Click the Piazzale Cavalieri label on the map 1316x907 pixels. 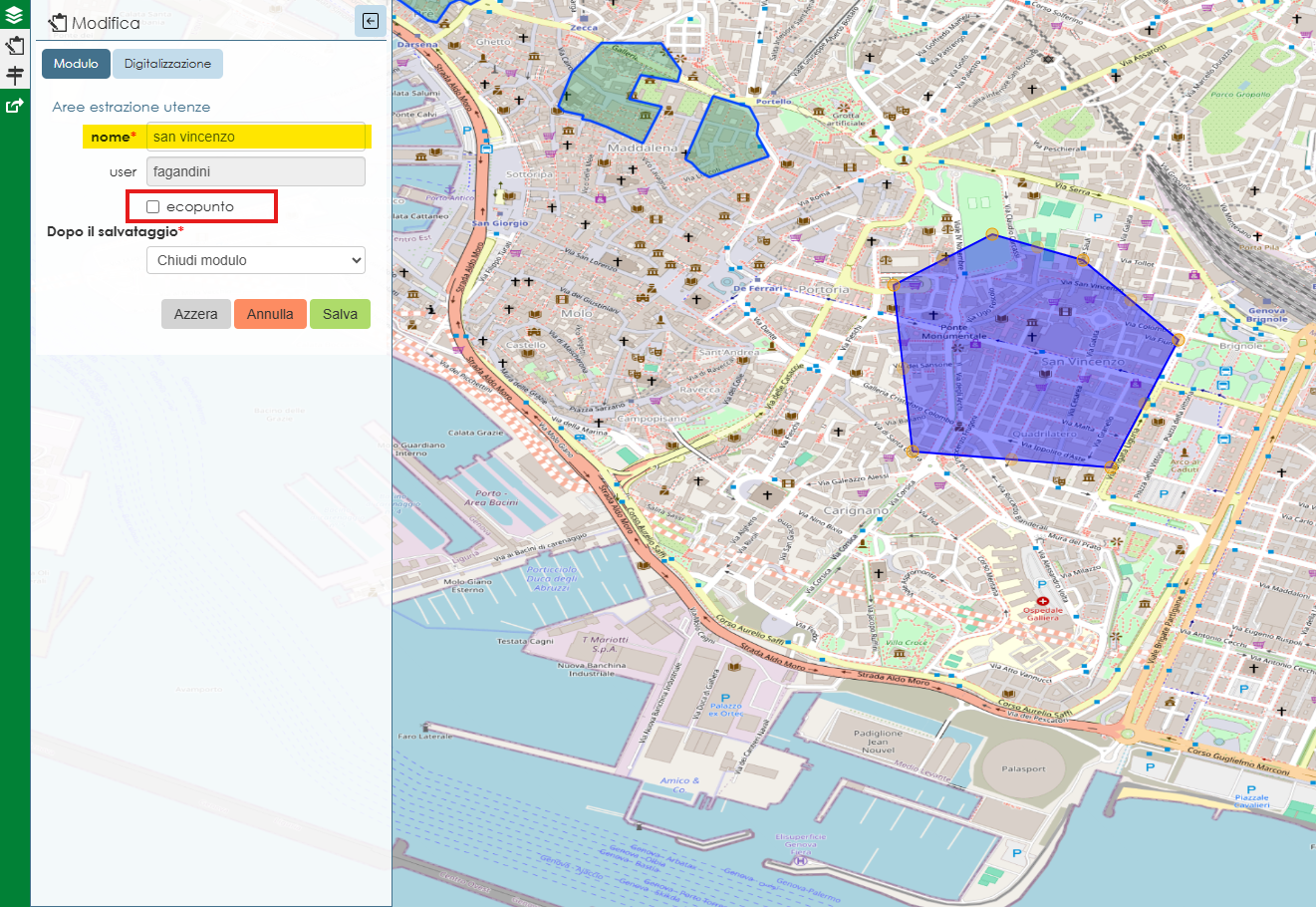(x=1252, y=801)
